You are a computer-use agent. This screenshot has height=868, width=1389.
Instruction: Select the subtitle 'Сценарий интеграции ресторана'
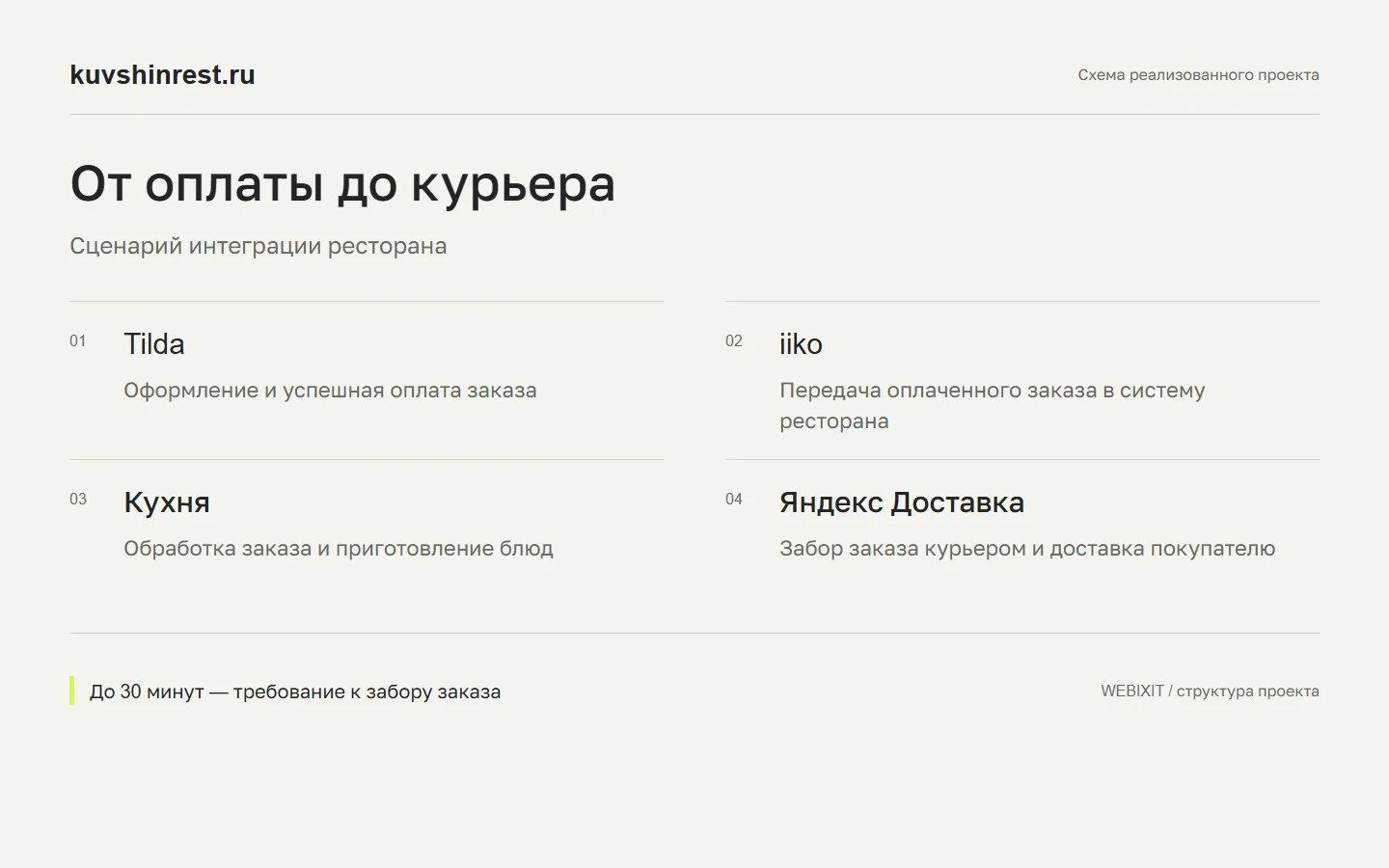[259, 246]
